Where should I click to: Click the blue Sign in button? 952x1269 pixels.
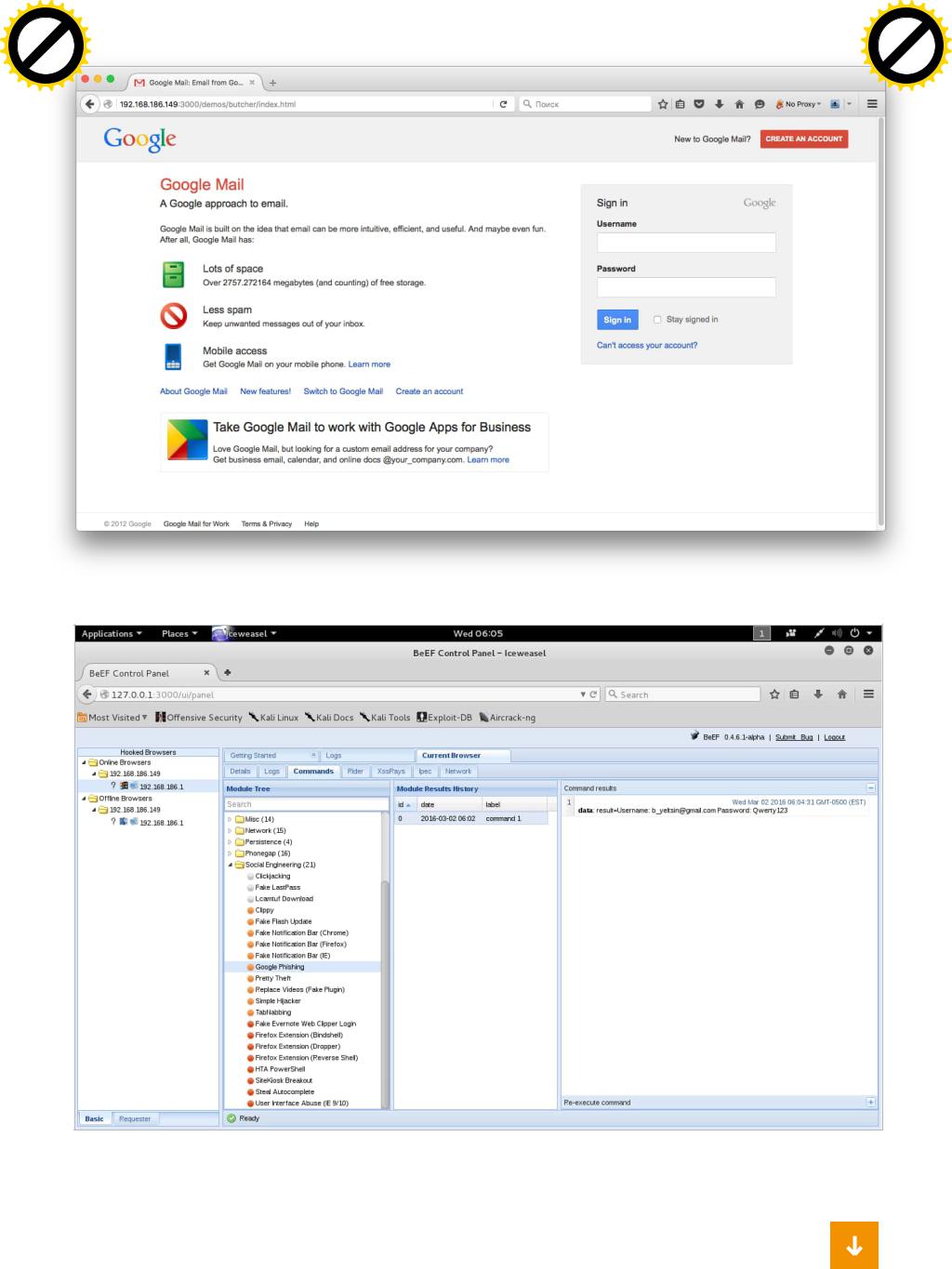617,320
